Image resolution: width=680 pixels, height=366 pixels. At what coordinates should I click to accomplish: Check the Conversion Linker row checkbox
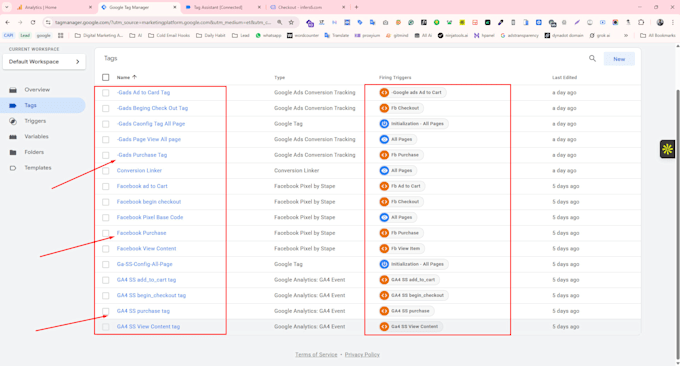[x=106, y=170]
